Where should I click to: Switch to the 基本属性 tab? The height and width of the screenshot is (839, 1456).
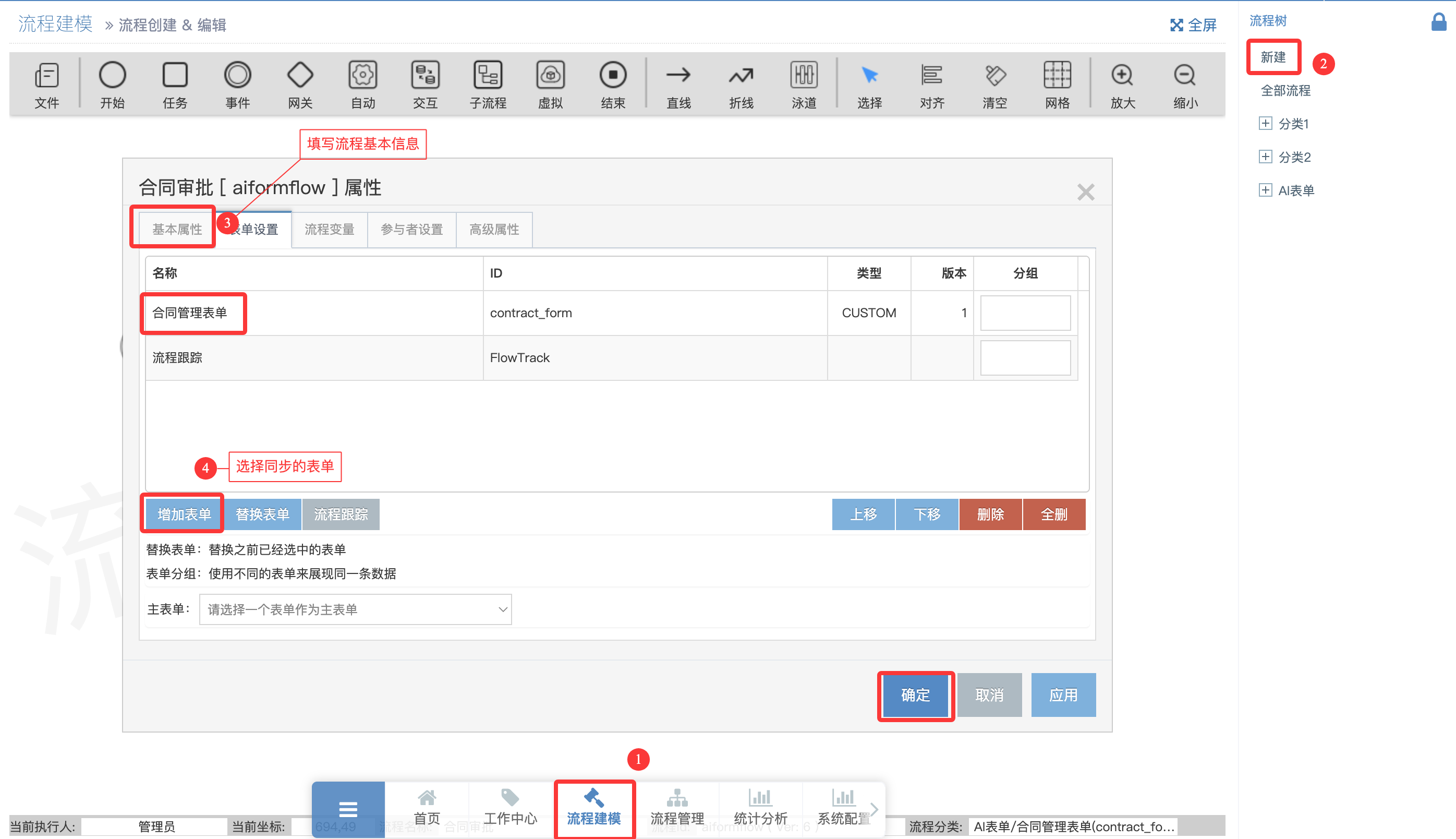click(x=177, y=230)
